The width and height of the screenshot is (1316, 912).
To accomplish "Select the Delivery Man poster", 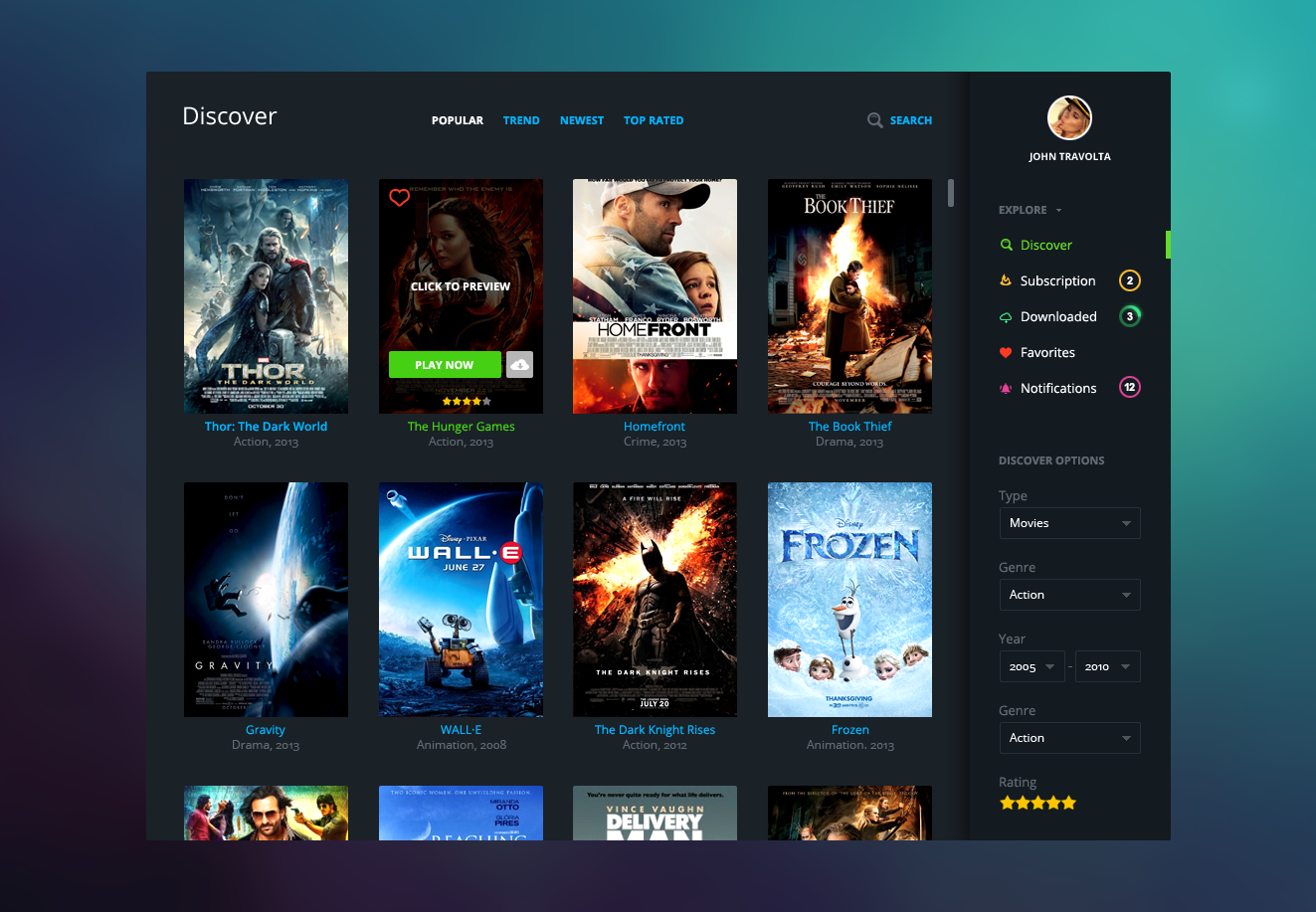I will click(655, 813).
